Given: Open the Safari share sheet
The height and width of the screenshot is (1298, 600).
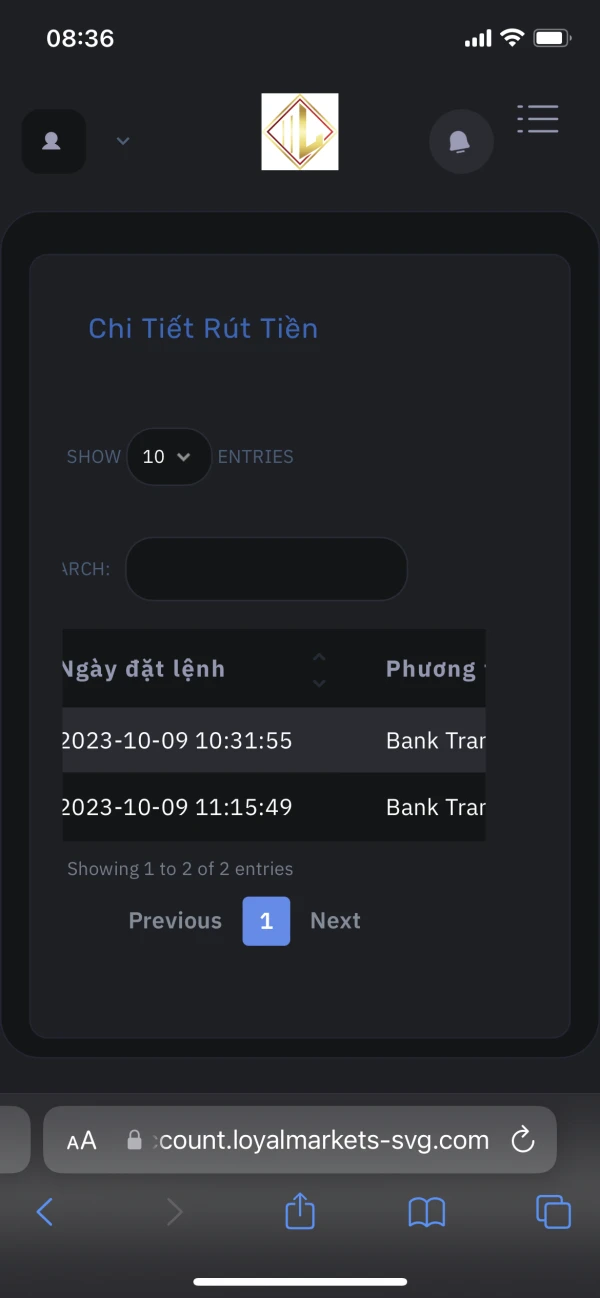Looking at the screenshot, I should click(x=300, y=1212).
